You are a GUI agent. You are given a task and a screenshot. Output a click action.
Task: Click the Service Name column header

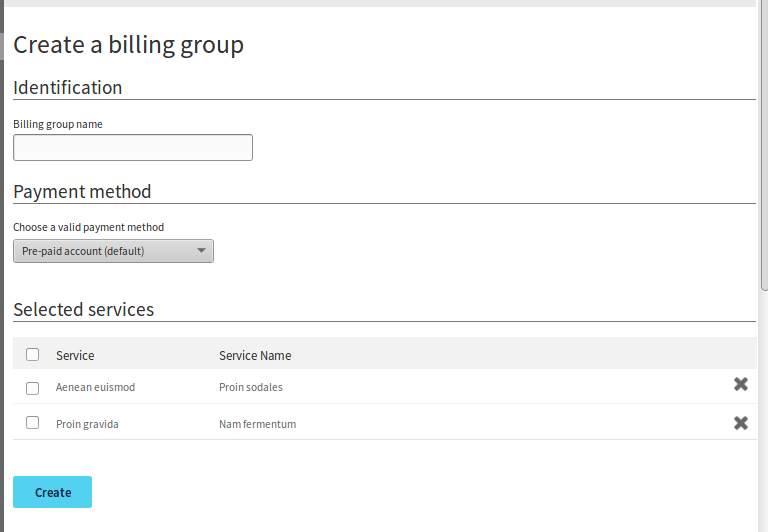point(255,355)
